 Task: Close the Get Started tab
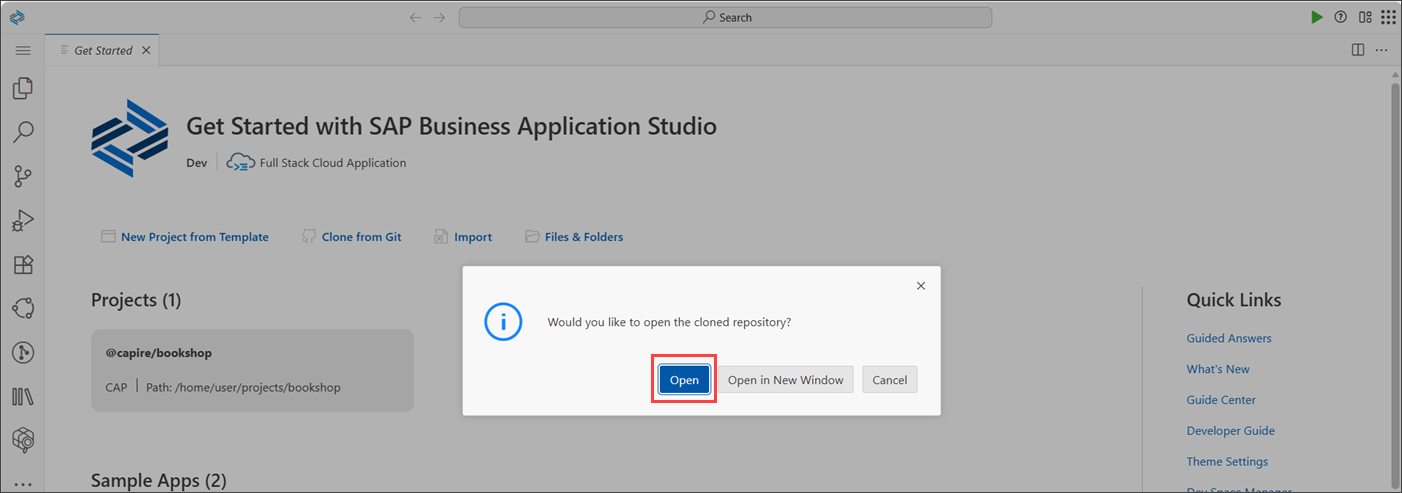(146, 50)
